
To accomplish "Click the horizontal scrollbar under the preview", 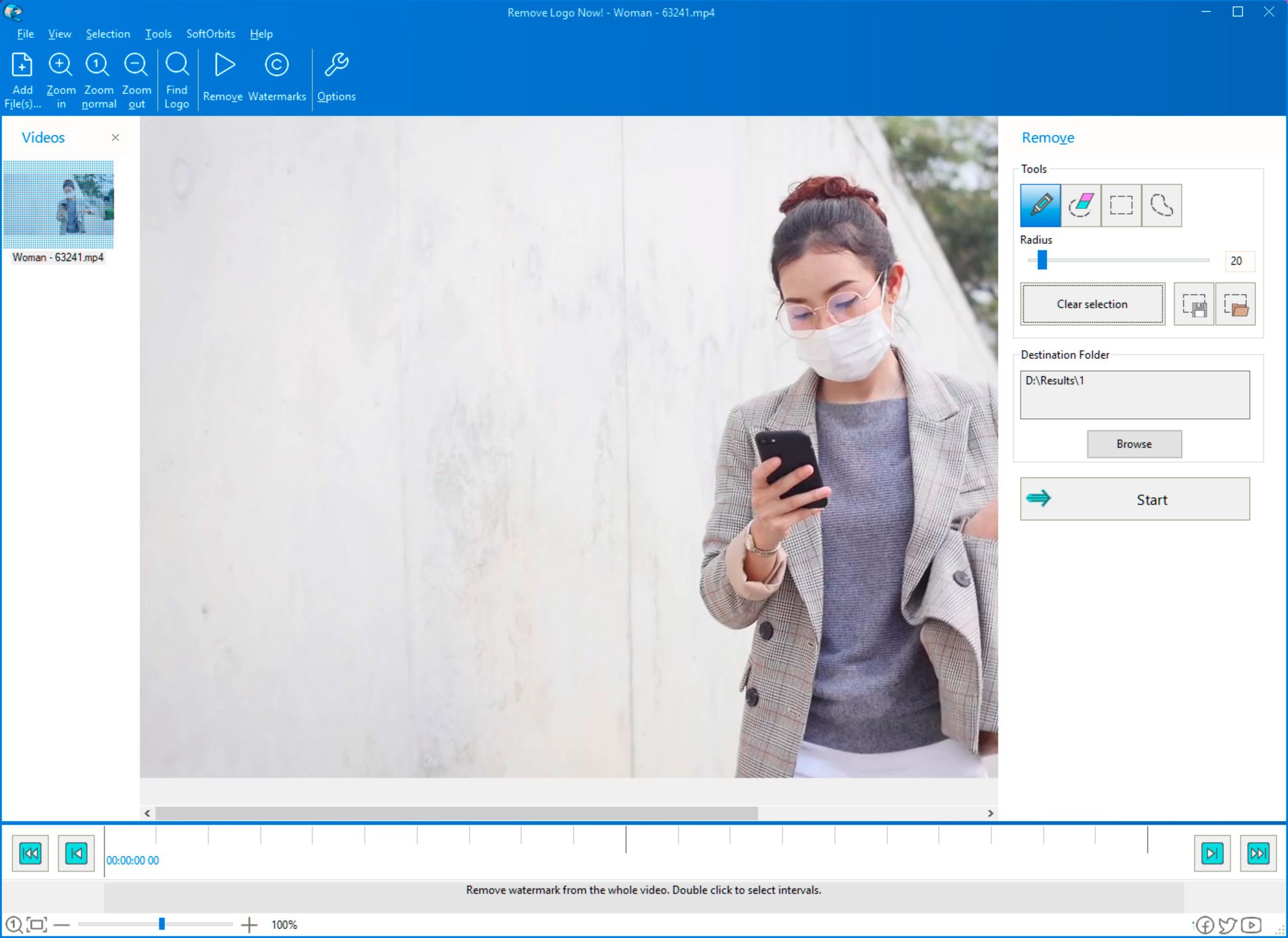I will coord(456,814).
